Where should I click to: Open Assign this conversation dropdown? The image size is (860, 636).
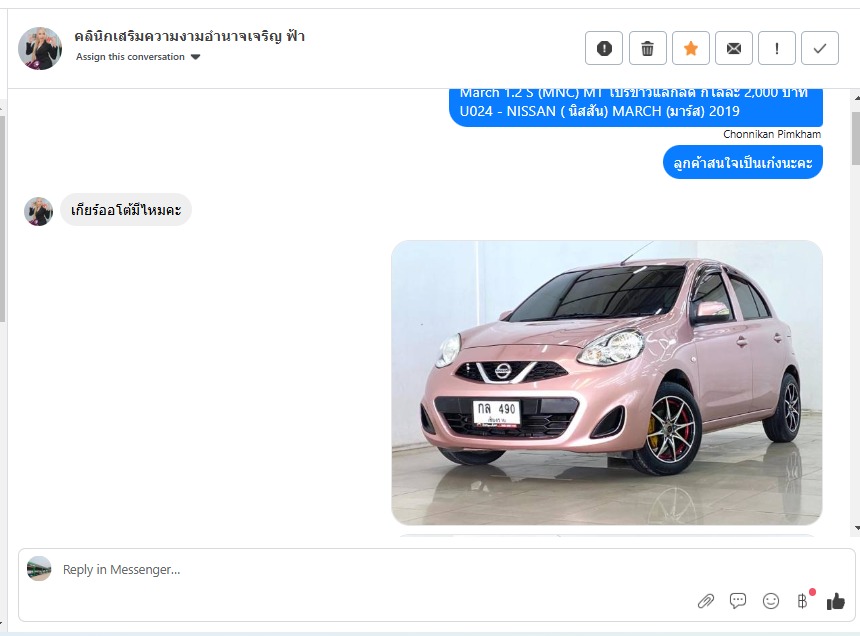coord(138,57)
